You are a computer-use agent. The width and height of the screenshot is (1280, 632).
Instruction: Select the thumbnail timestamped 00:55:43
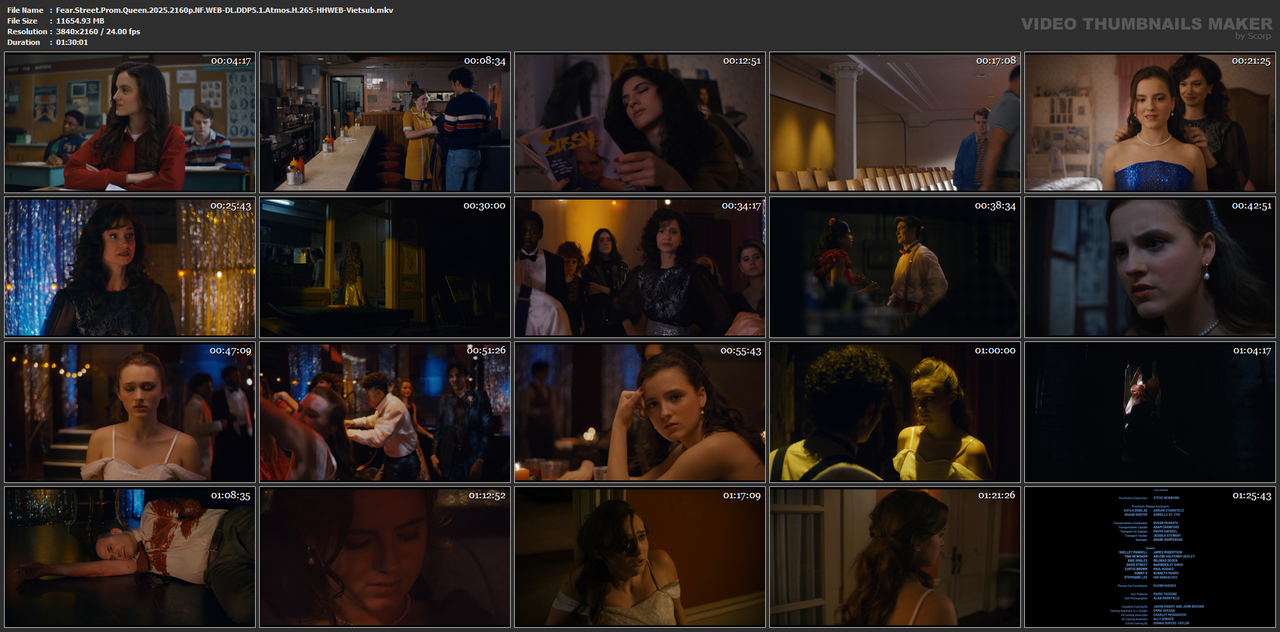pos(640,412)
